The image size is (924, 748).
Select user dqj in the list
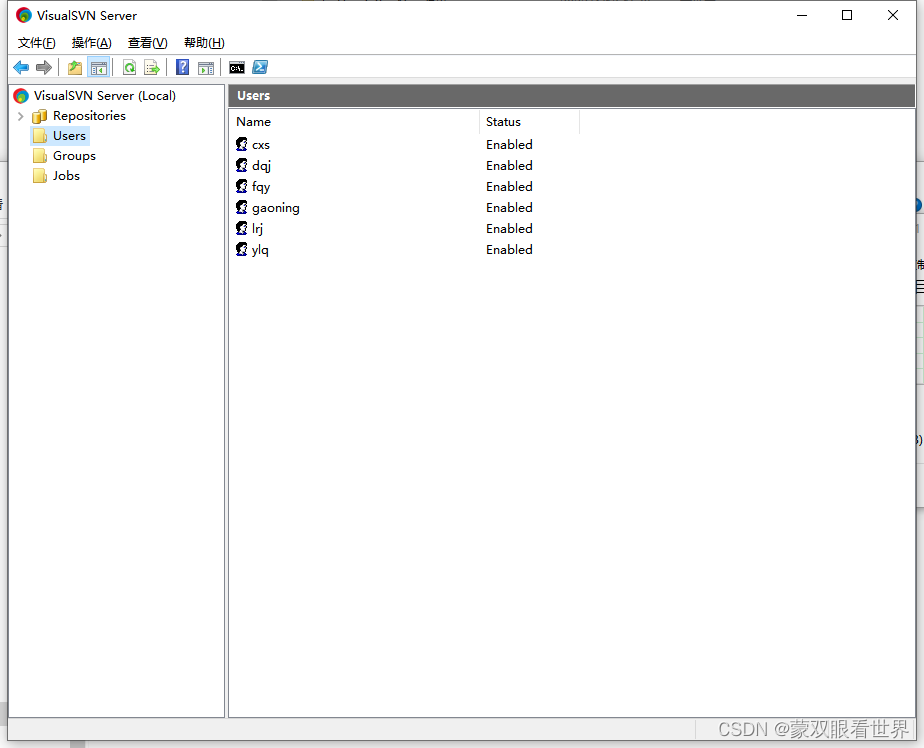(262, 166)
